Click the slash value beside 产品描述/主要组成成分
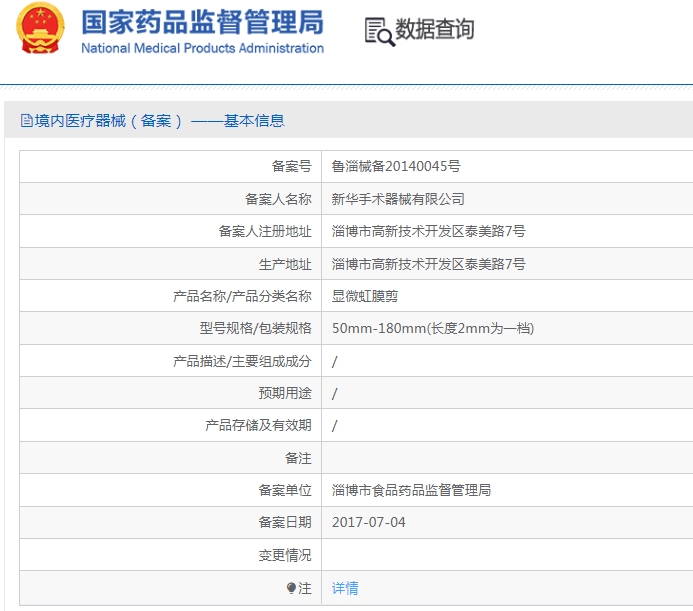The height and width of the screenshot is (611, 693). click(335, 361)
